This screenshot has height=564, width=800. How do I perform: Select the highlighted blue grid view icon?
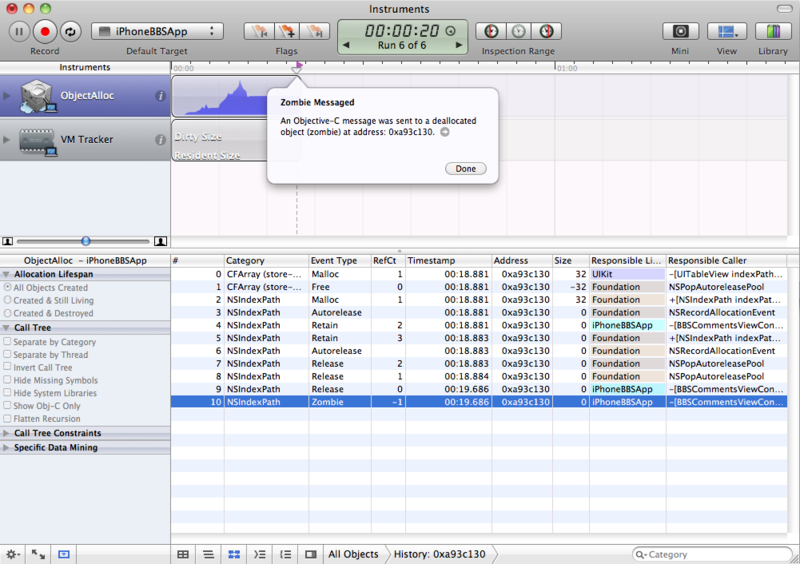[234, 554]
